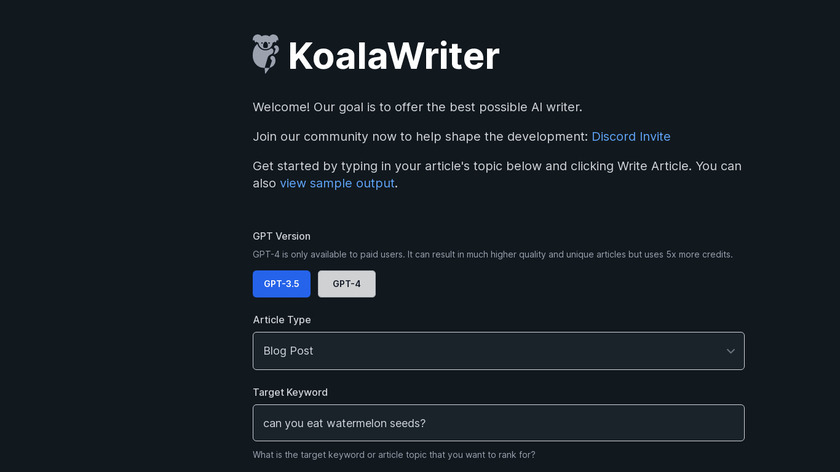Image resolution: width=840 pixels, height=472 pixels.
Task: Click the Article Type label
Action: tap(281, 320)
